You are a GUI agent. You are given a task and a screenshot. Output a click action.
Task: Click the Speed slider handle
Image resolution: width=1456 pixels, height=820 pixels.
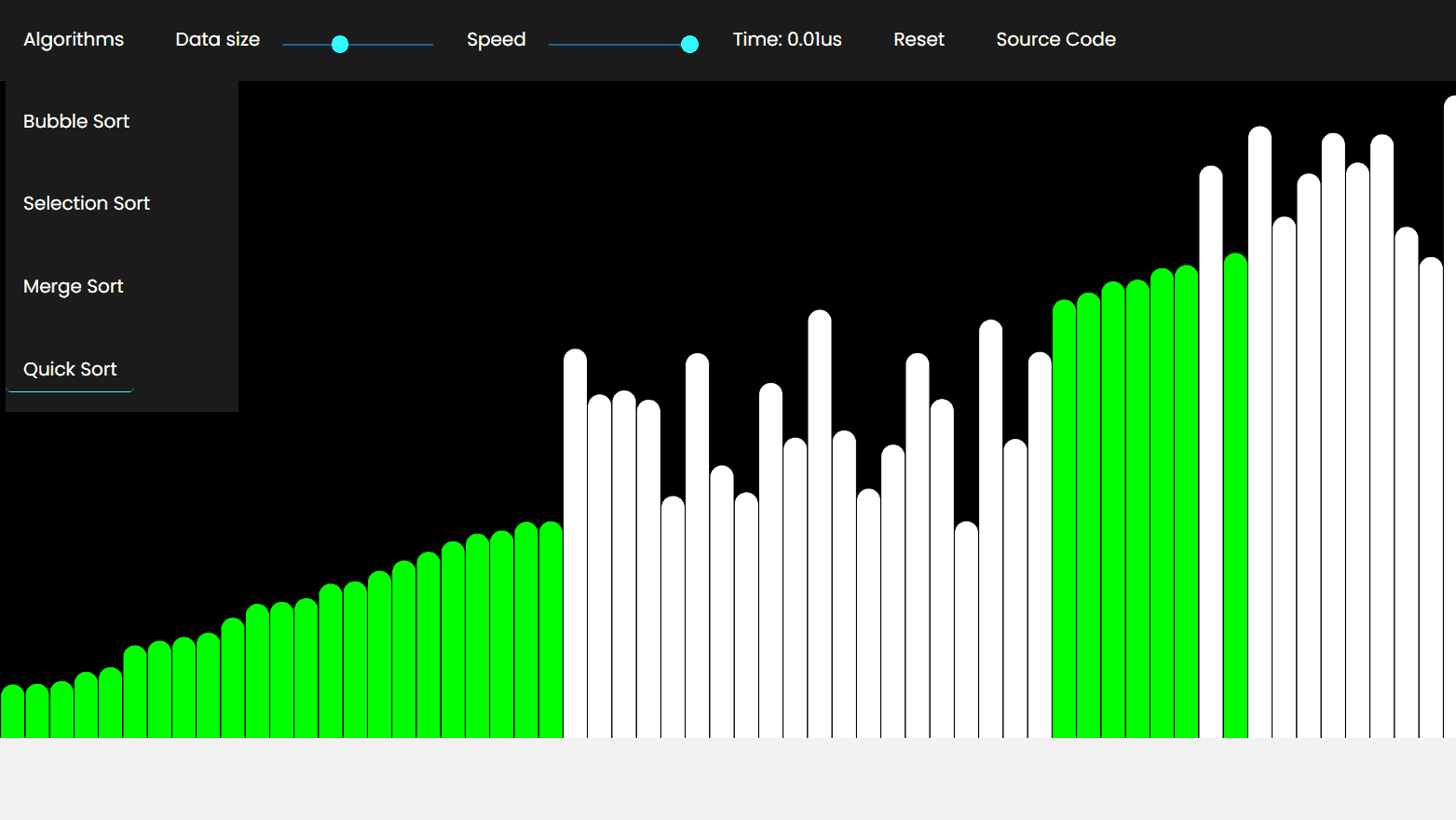coord(689,44)
